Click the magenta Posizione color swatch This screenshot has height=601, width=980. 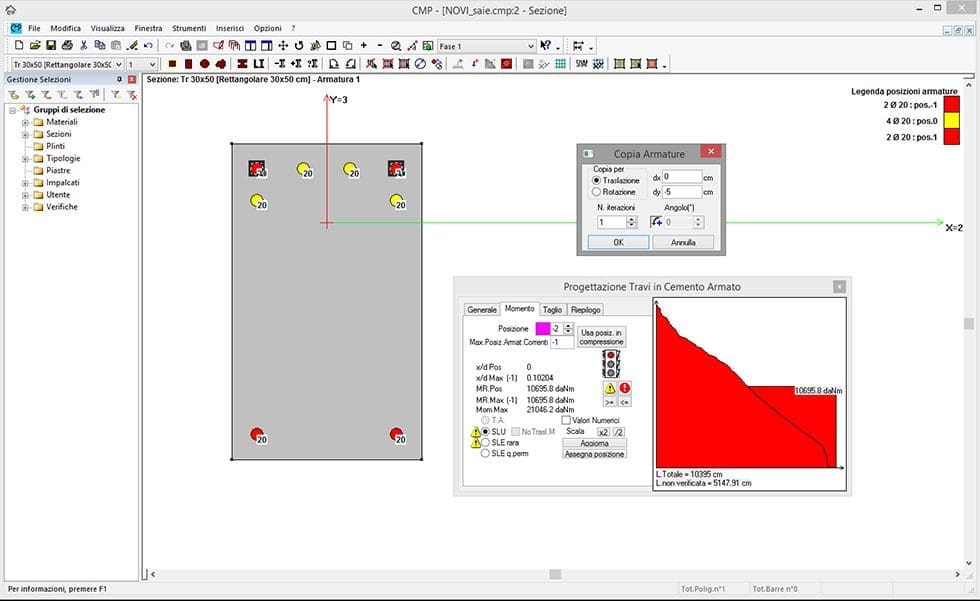click(x=542, y=328)
